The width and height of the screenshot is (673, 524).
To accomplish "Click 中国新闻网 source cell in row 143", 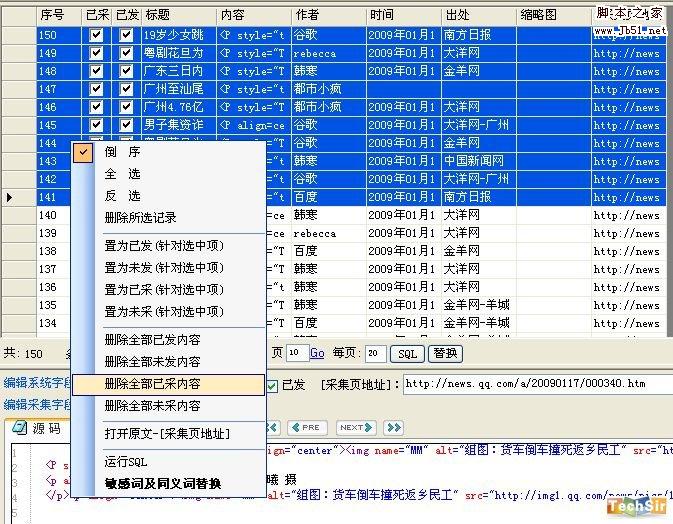I will coord(479,161).
